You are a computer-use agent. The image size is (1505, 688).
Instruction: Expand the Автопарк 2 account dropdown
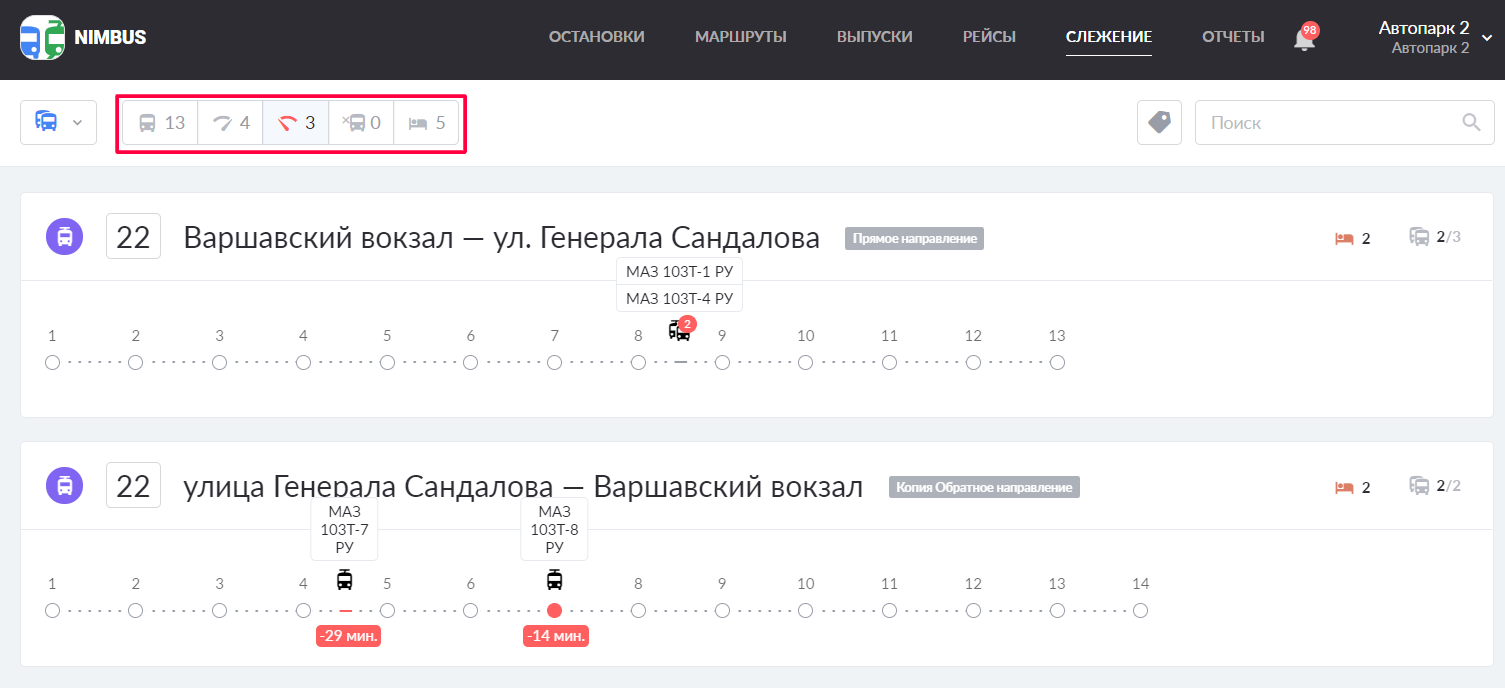click(1432, 36)
